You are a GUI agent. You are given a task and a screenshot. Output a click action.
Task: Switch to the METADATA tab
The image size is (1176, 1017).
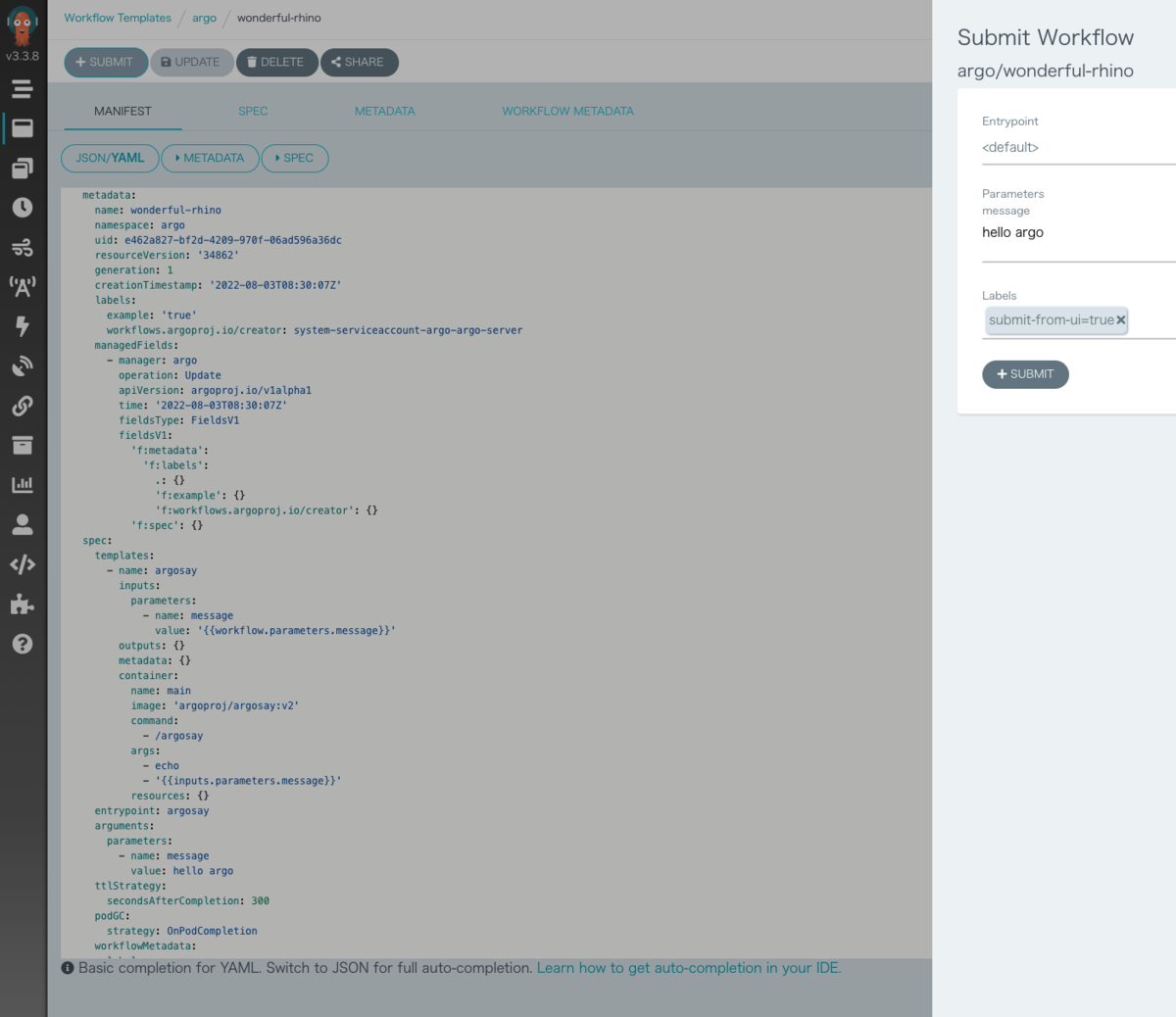tap(385, 112)
